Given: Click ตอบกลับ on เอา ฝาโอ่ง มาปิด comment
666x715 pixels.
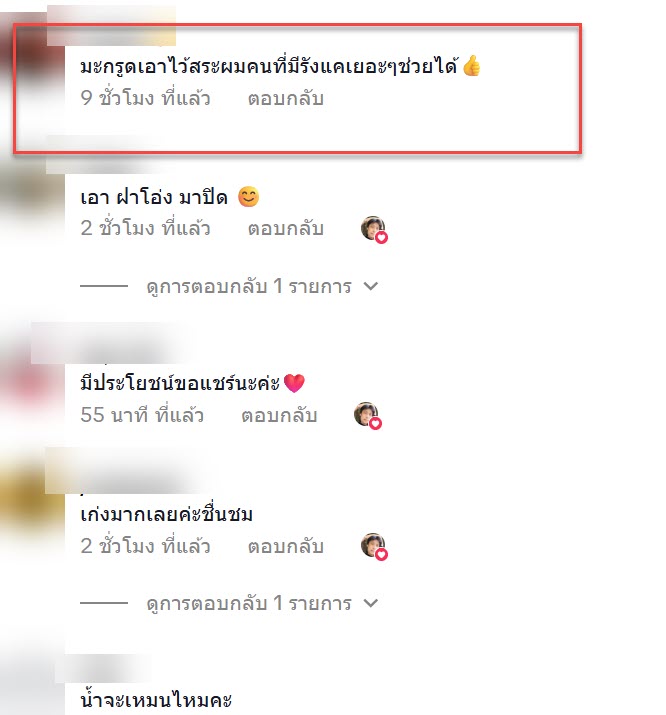Looking at the screenshot, I should pyautogui.click(x=286, y=228).
